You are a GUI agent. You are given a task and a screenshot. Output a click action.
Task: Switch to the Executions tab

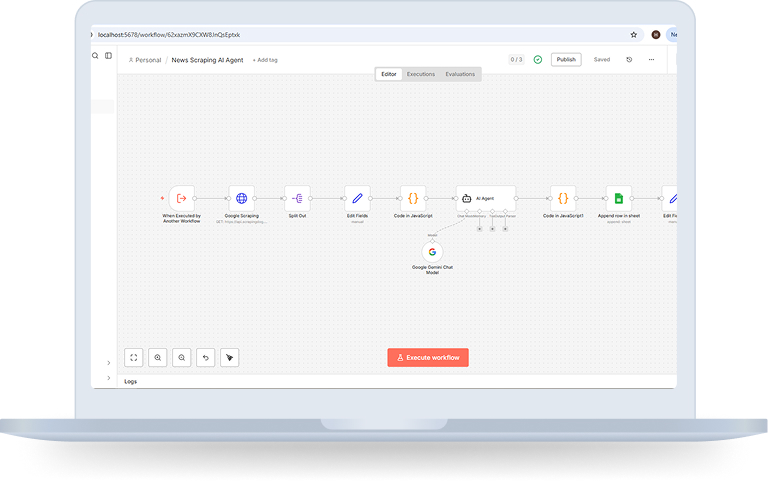[x=421, y=74]
